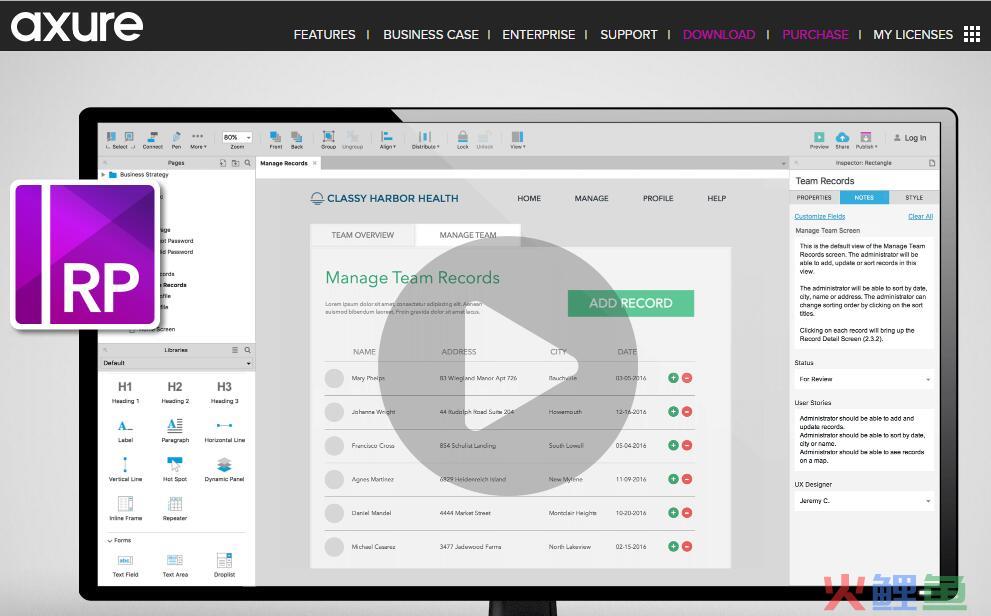
Task: Select the Heading 1 widget
Action: click(125, 392)
